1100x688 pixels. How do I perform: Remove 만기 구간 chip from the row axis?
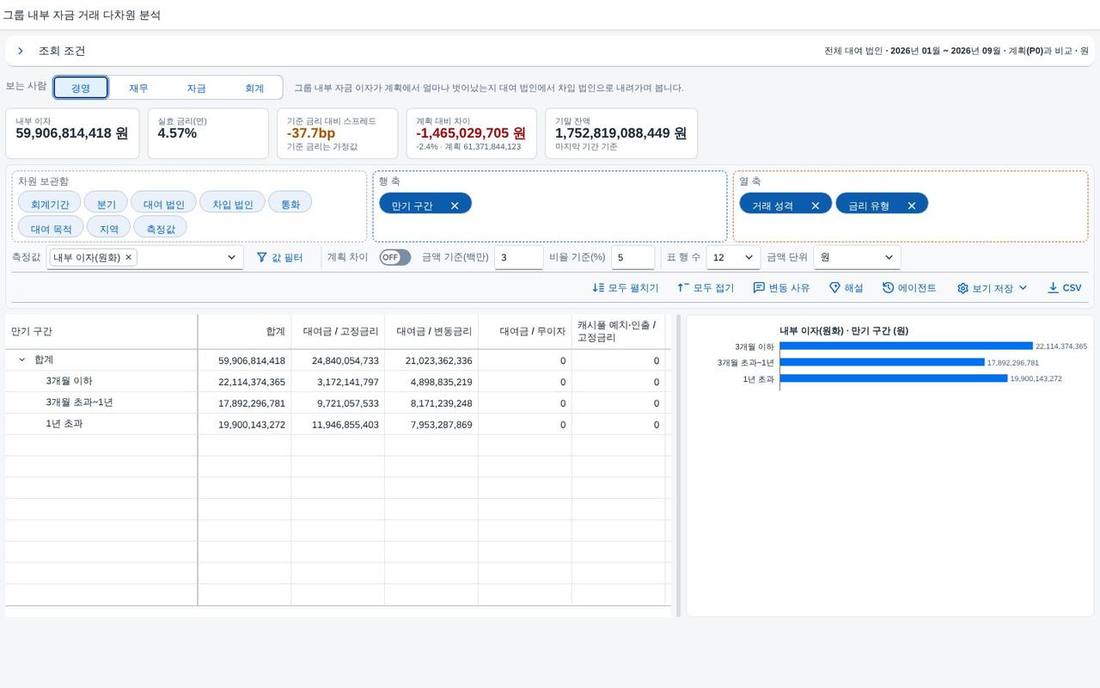(x=455, y=205)
